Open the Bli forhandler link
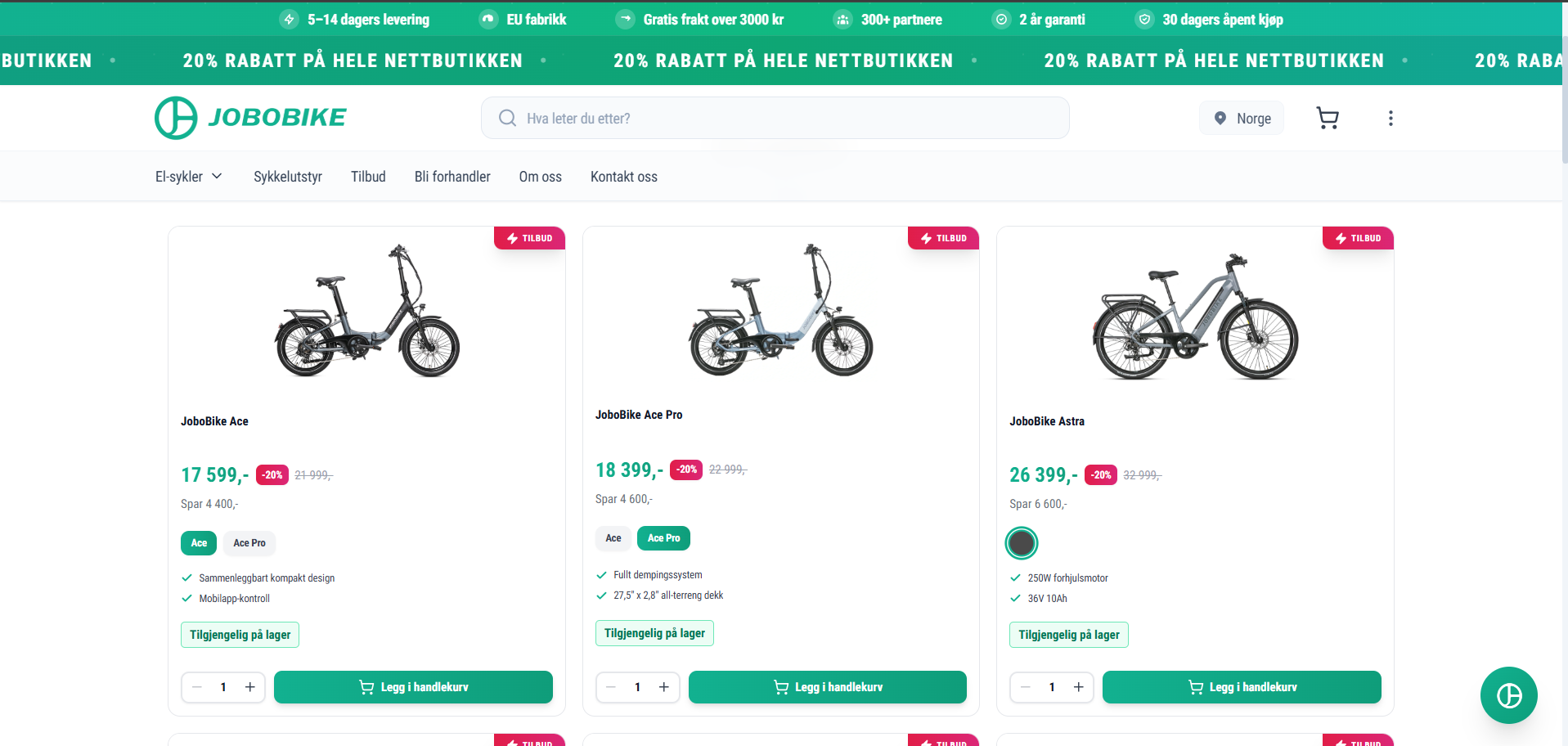The height and width of the screenshot is (746, 1568). tap(452, 177)
